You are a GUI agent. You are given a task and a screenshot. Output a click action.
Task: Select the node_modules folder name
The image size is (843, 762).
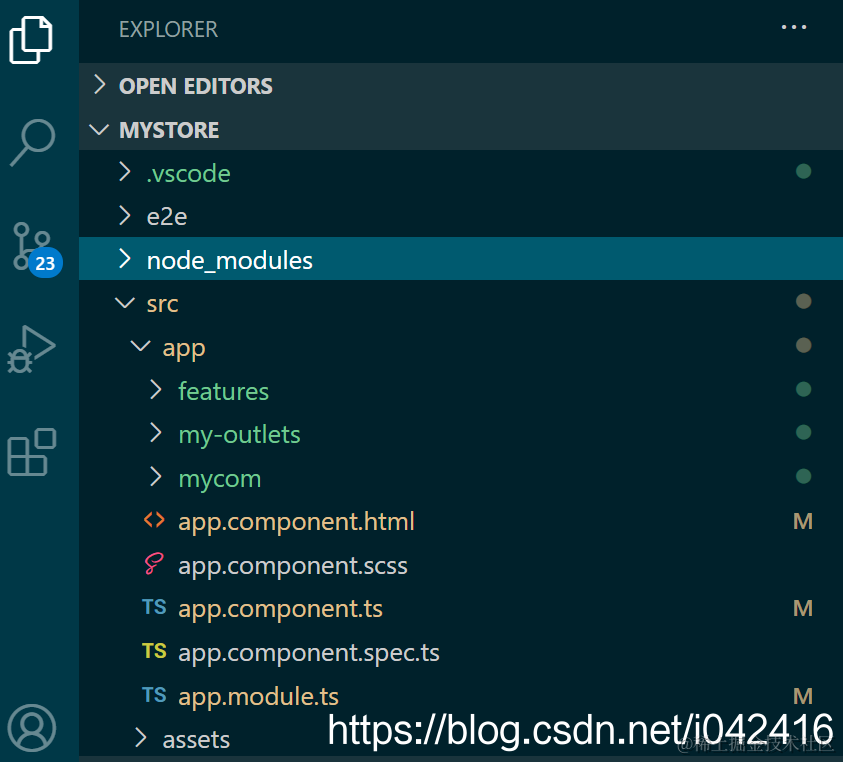click(x=230, y=261)
